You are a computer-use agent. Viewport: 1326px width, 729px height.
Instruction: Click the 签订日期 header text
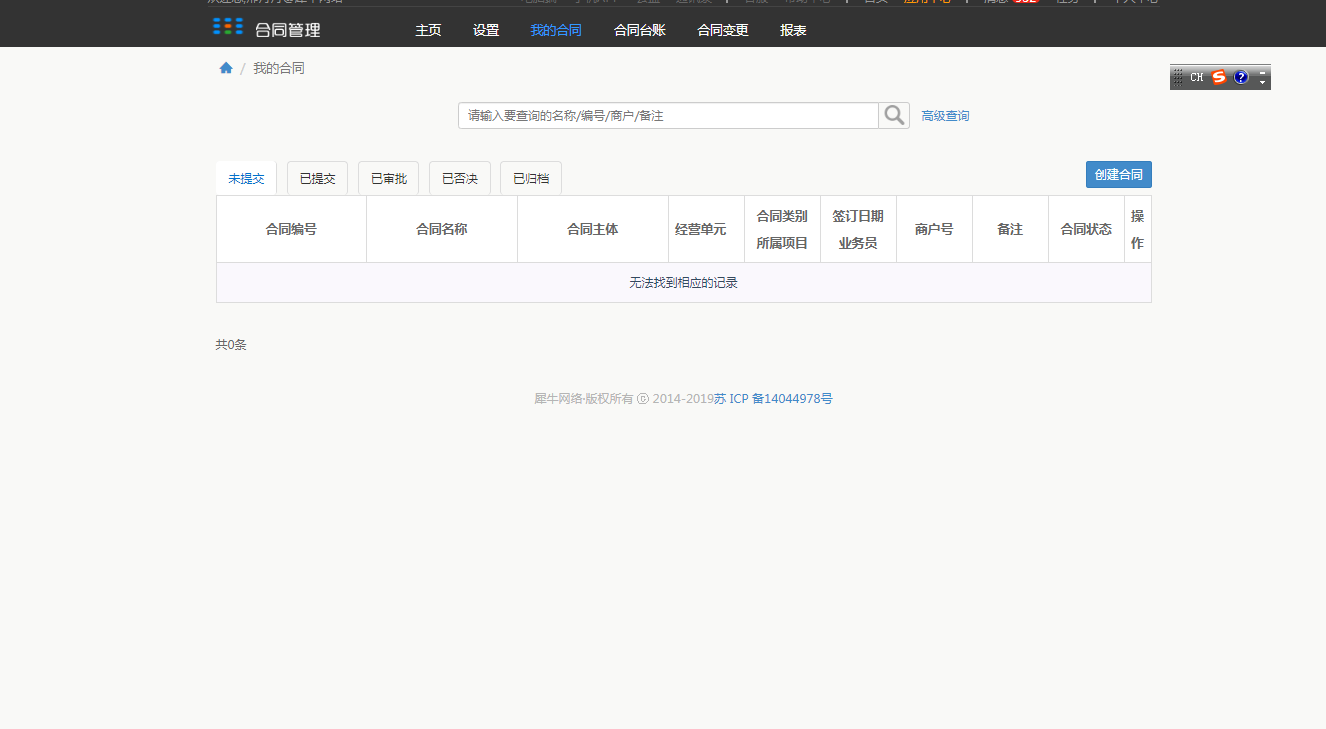click(x=858, y=216)
